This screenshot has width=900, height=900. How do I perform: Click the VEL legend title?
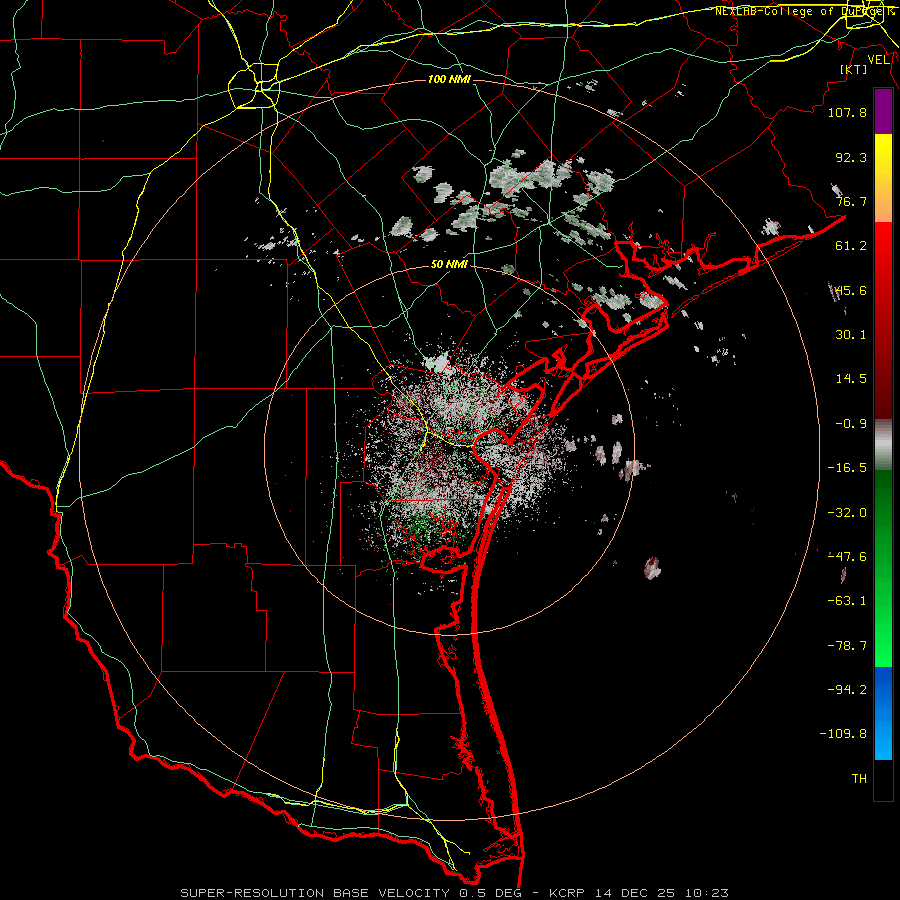click(x=878, y=60)
